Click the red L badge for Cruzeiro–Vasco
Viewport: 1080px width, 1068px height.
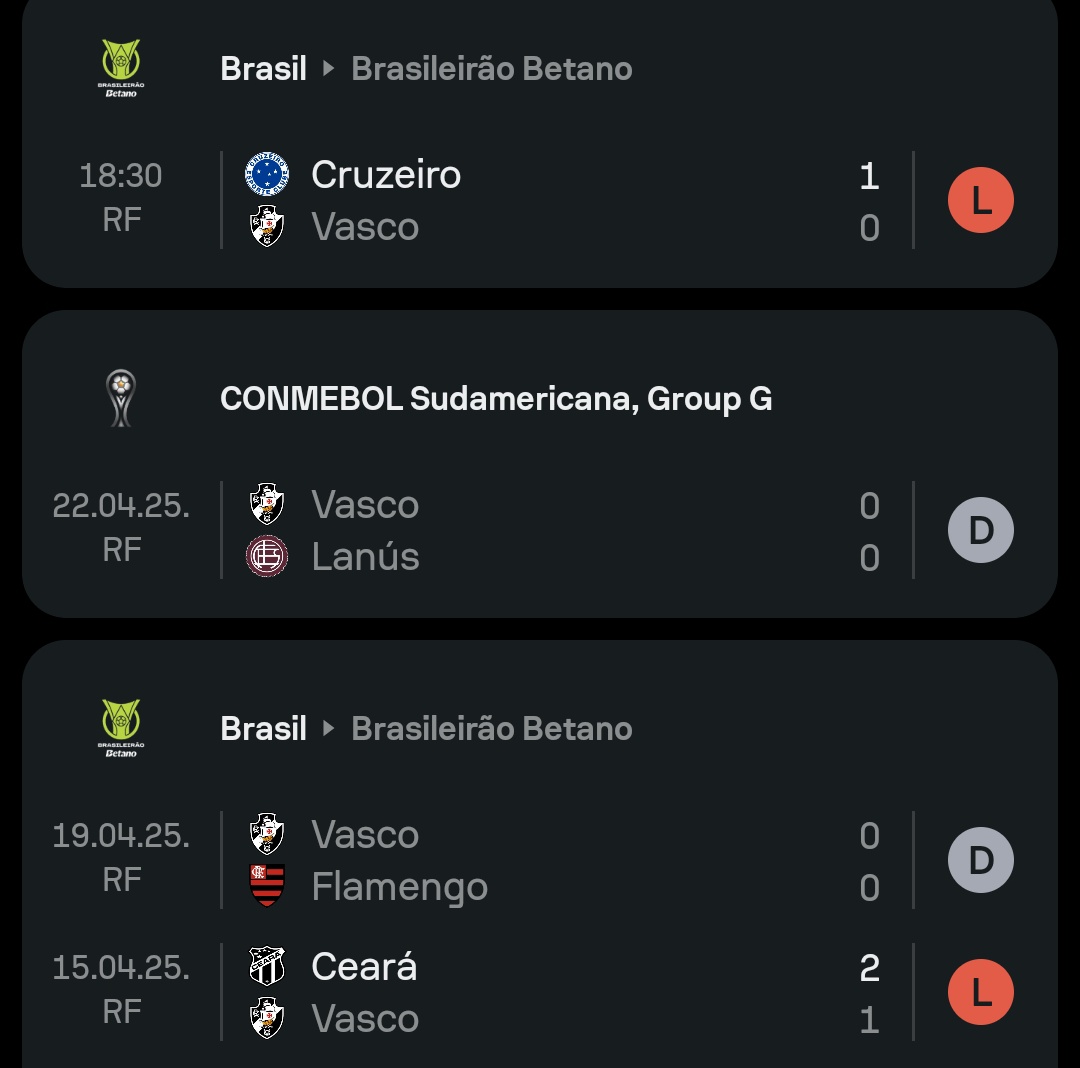tap(980, 200)
